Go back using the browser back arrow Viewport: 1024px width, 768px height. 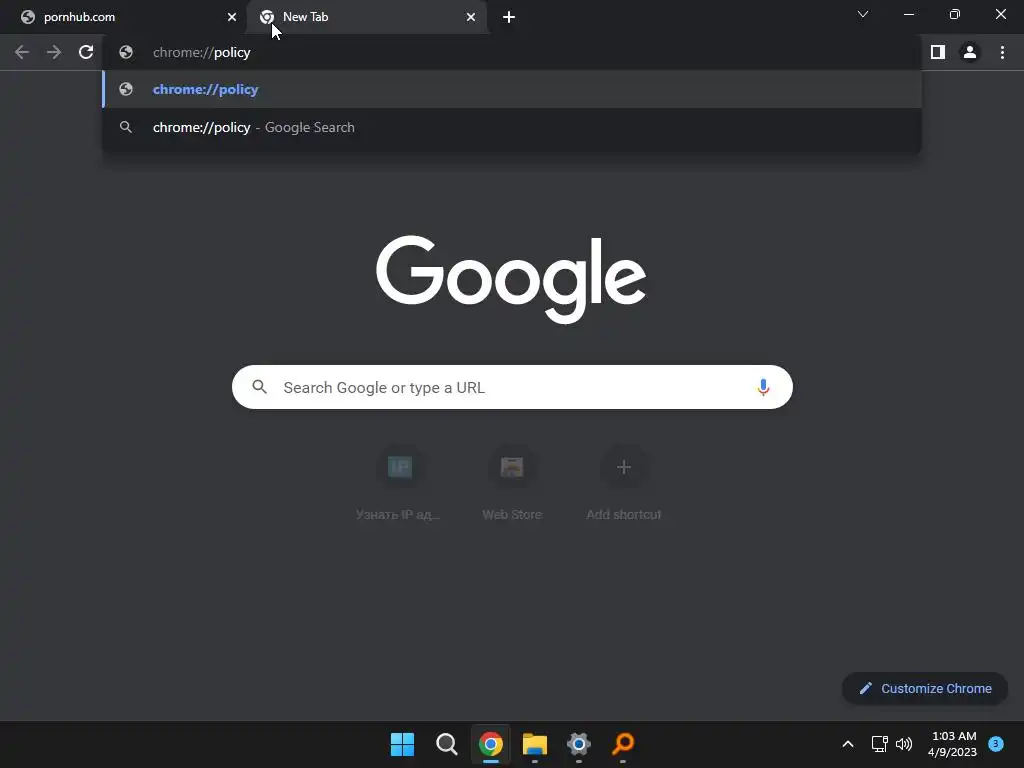point(22,52)
